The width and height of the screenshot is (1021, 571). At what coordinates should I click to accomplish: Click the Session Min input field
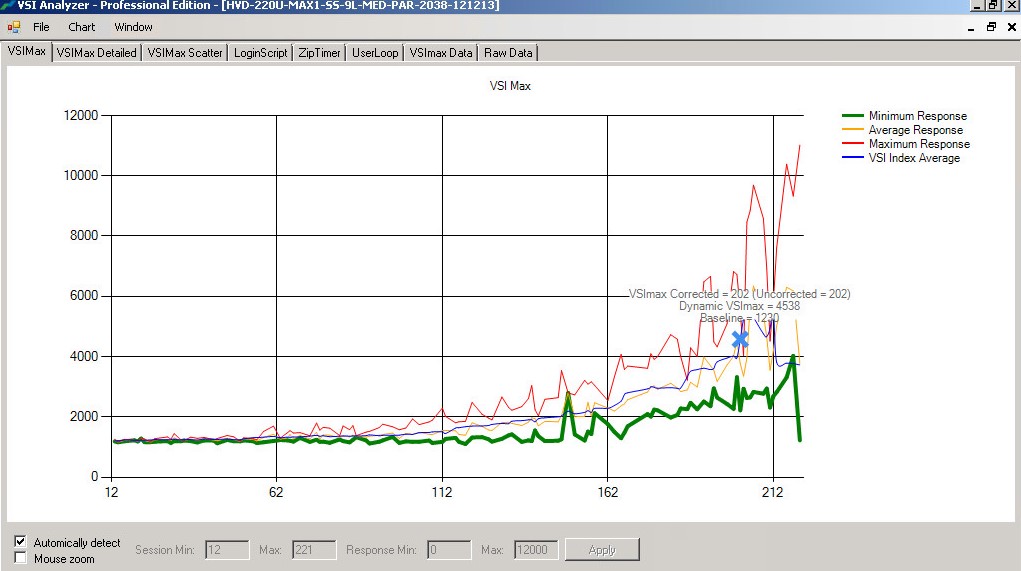click(227, 549)
